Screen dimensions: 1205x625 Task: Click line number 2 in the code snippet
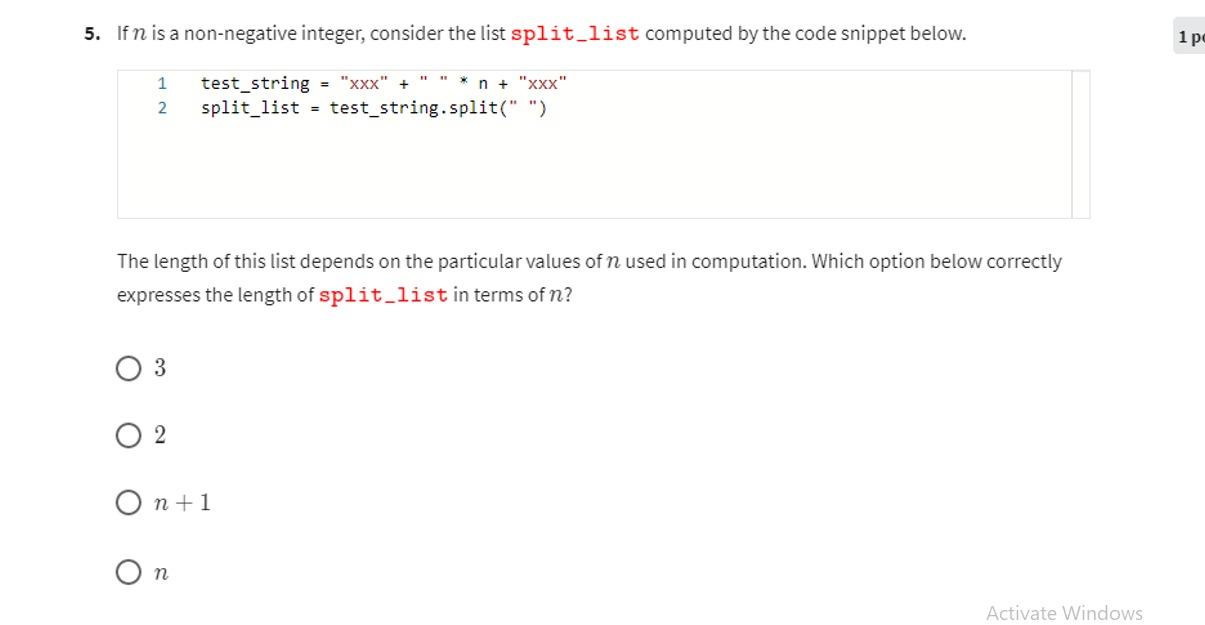(x=162, y=107)
